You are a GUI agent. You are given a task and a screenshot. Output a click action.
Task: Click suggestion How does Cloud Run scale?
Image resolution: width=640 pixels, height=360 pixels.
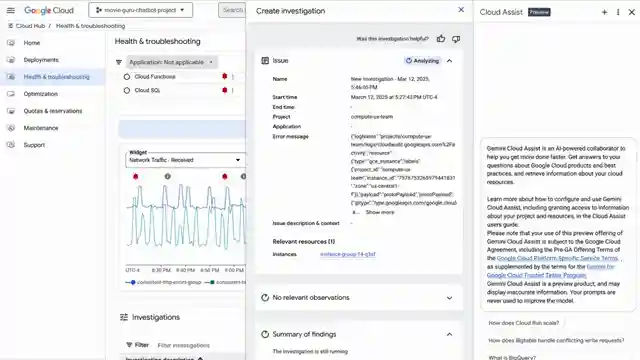(x=524, y=323)
